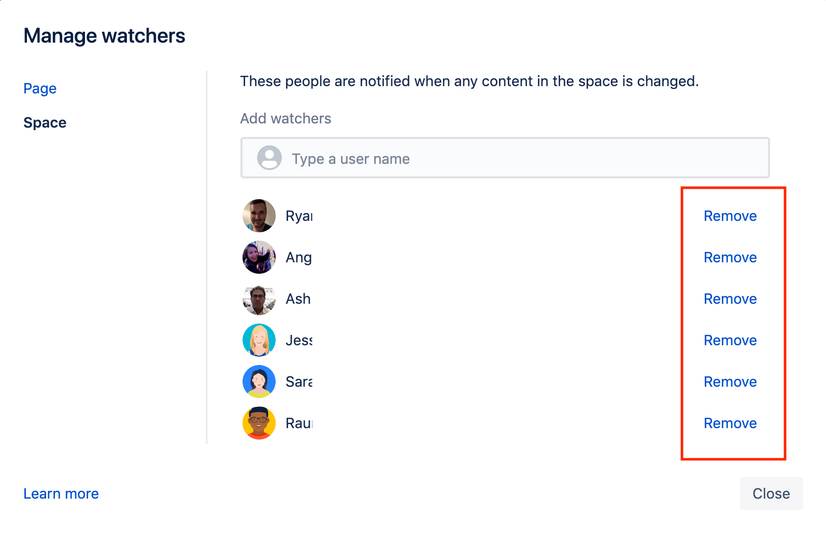The height and width of the screenshot is (534, 826).
Task: Remove Raul from the watcher list
Action: point(730,423)
